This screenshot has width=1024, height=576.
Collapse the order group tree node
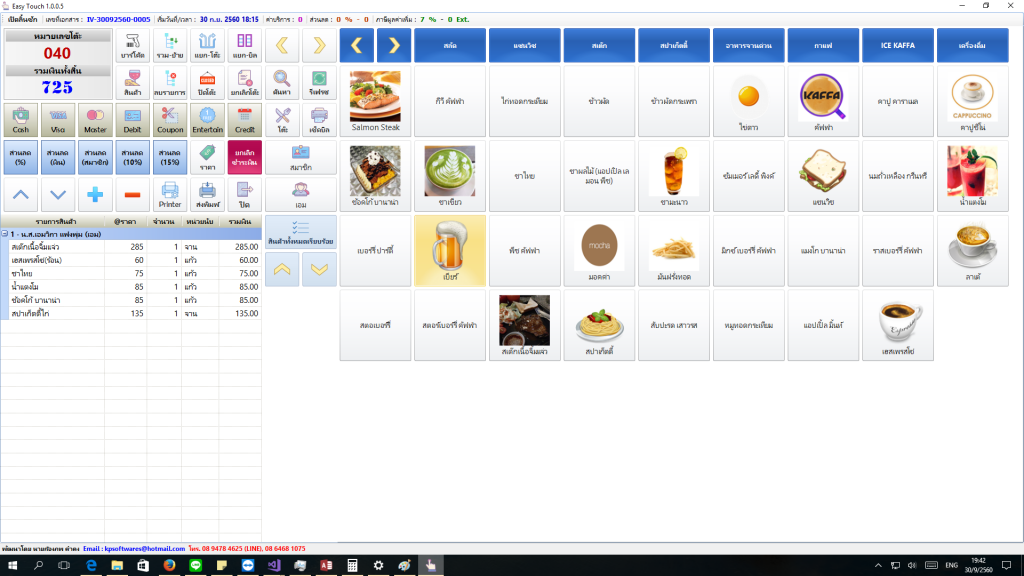click(5, 234)
